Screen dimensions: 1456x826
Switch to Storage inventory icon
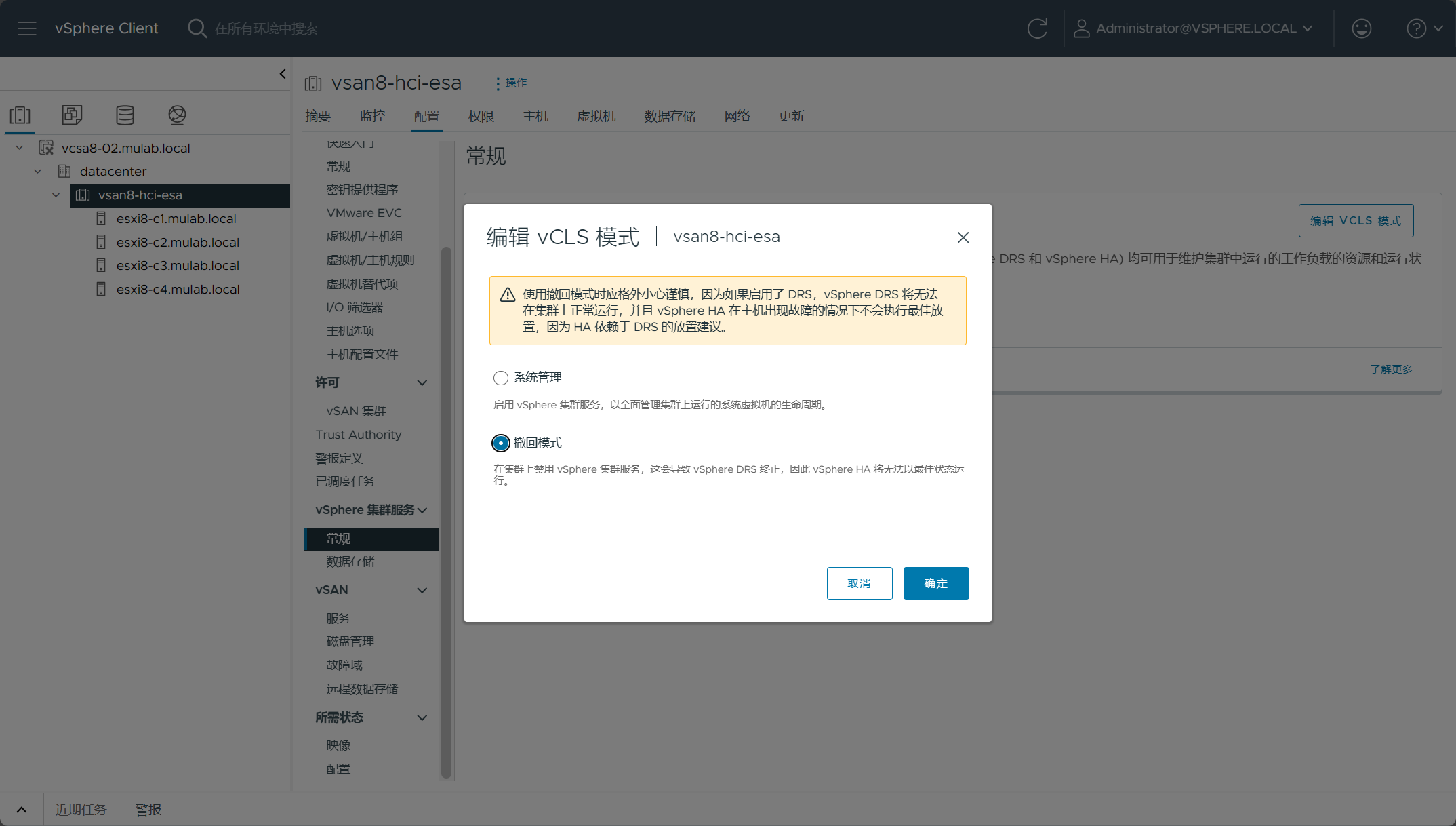(x=125, y=115)
